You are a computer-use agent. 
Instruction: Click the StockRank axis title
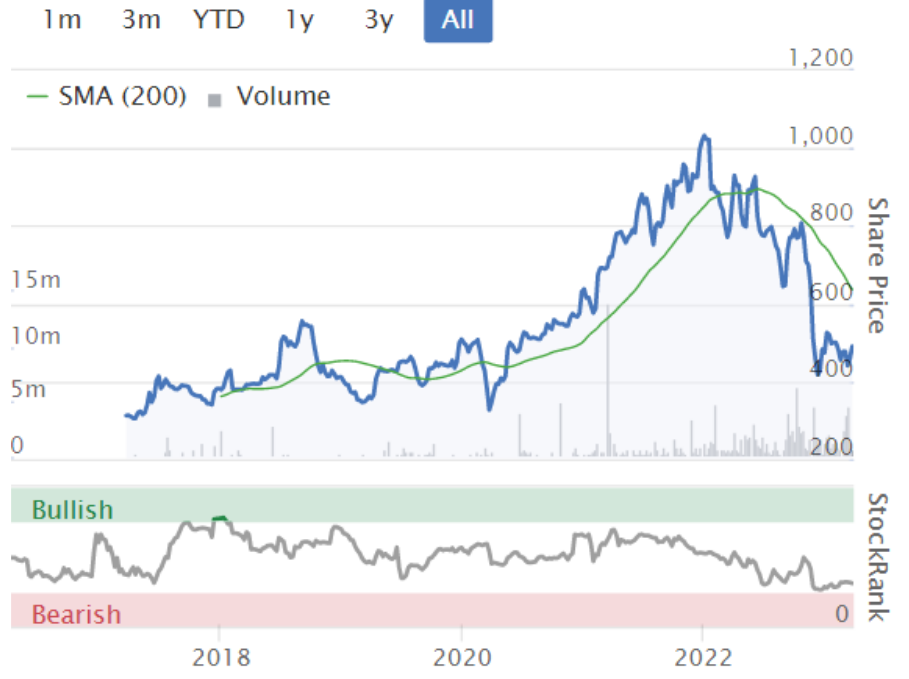876,557
